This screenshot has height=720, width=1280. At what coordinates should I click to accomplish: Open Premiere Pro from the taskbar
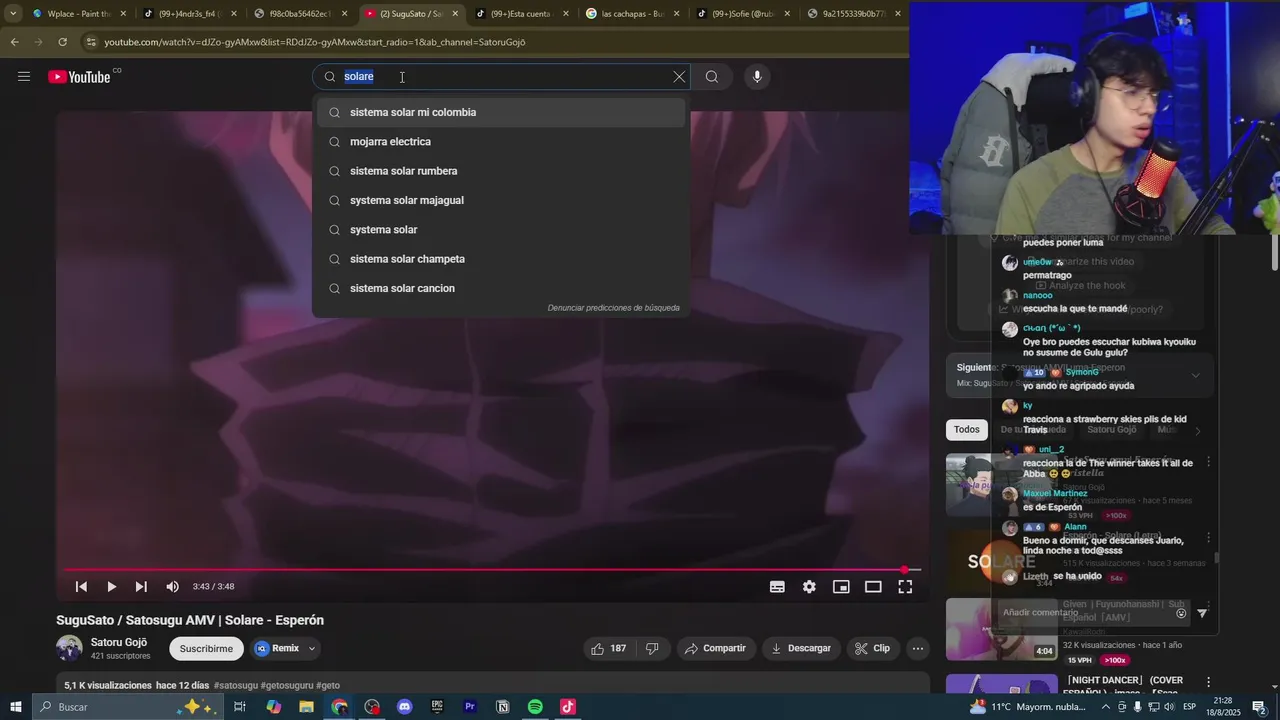point(470,707)
